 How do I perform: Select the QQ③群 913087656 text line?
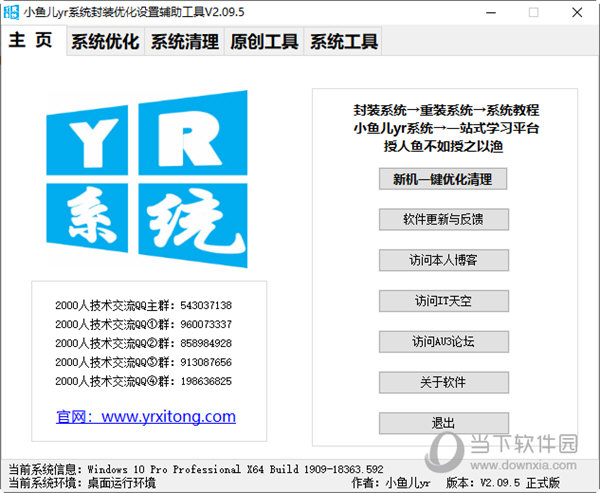point(143,362)
